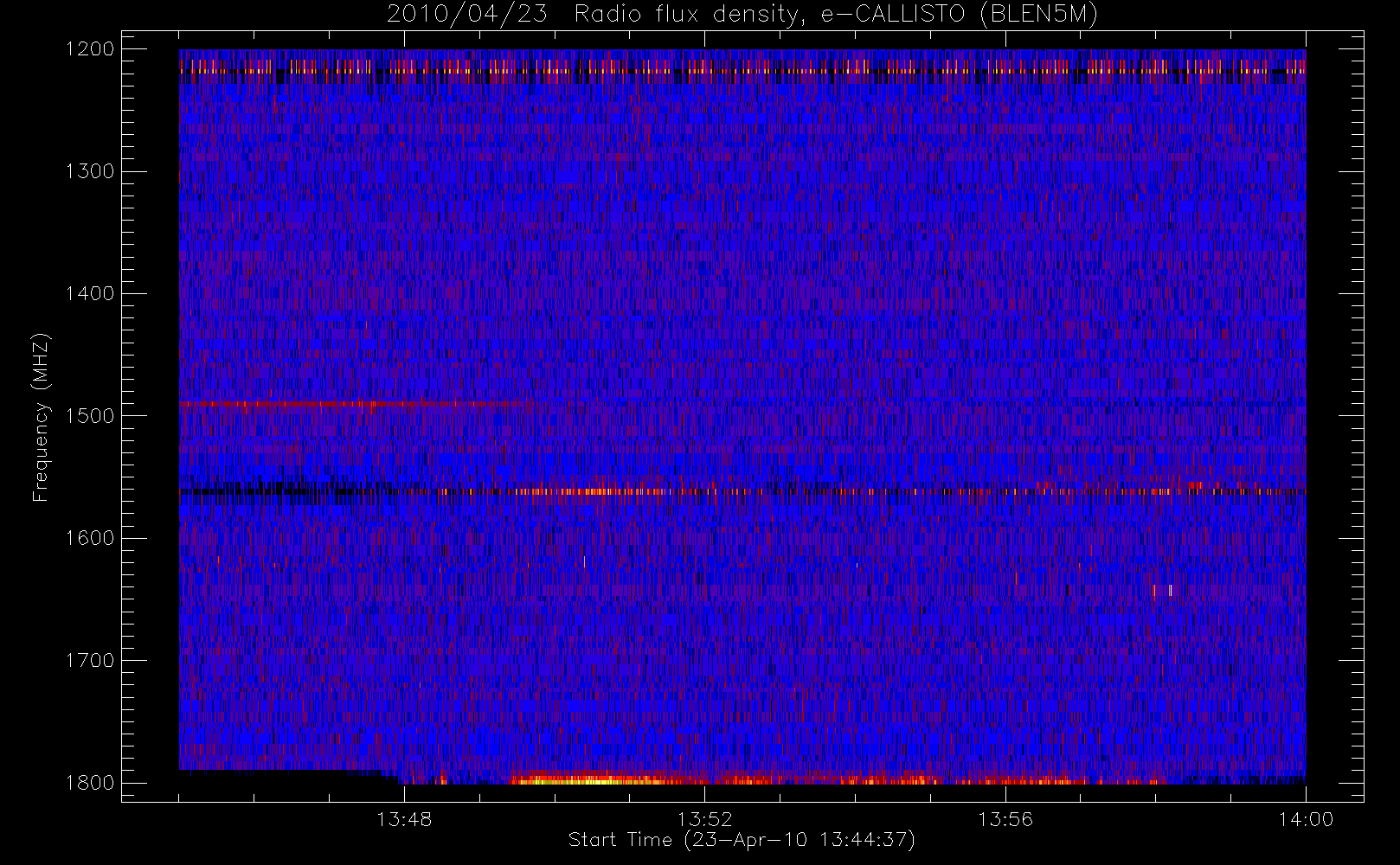Click the 13:48 time tick label
The height and width of the screenshot is (865, 1400).
pyautogui.click(x=404, y=819)
